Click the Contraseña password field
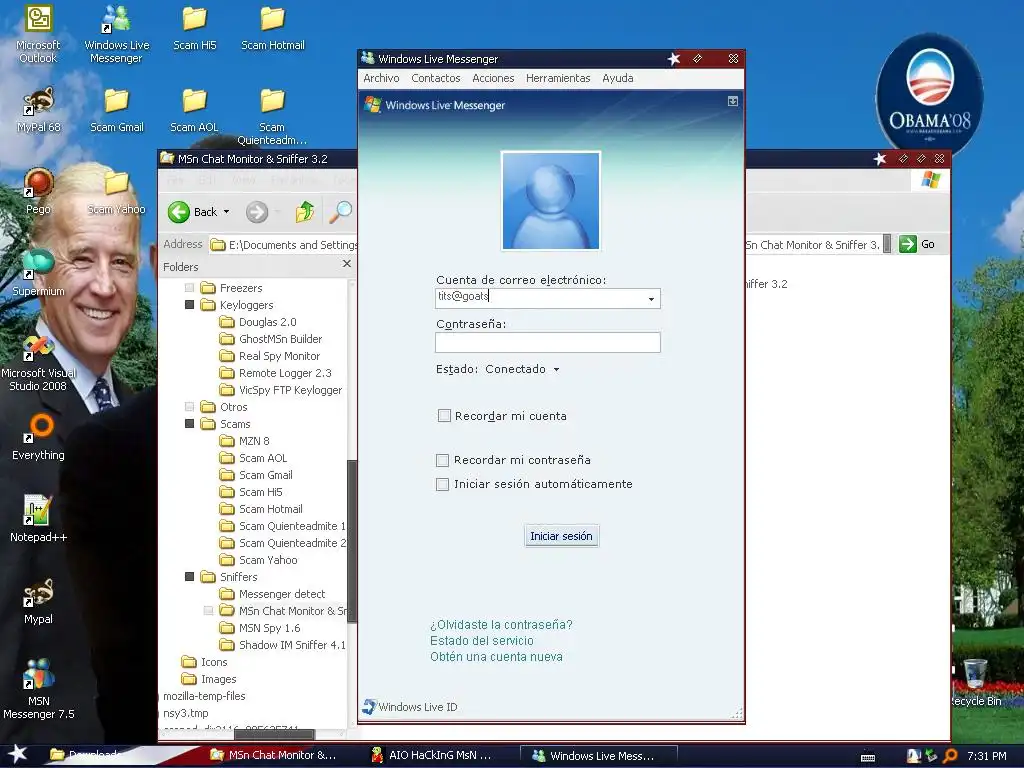Viewport: 1024px width, 768px height. pyautogui.click(x=548, y=342)
